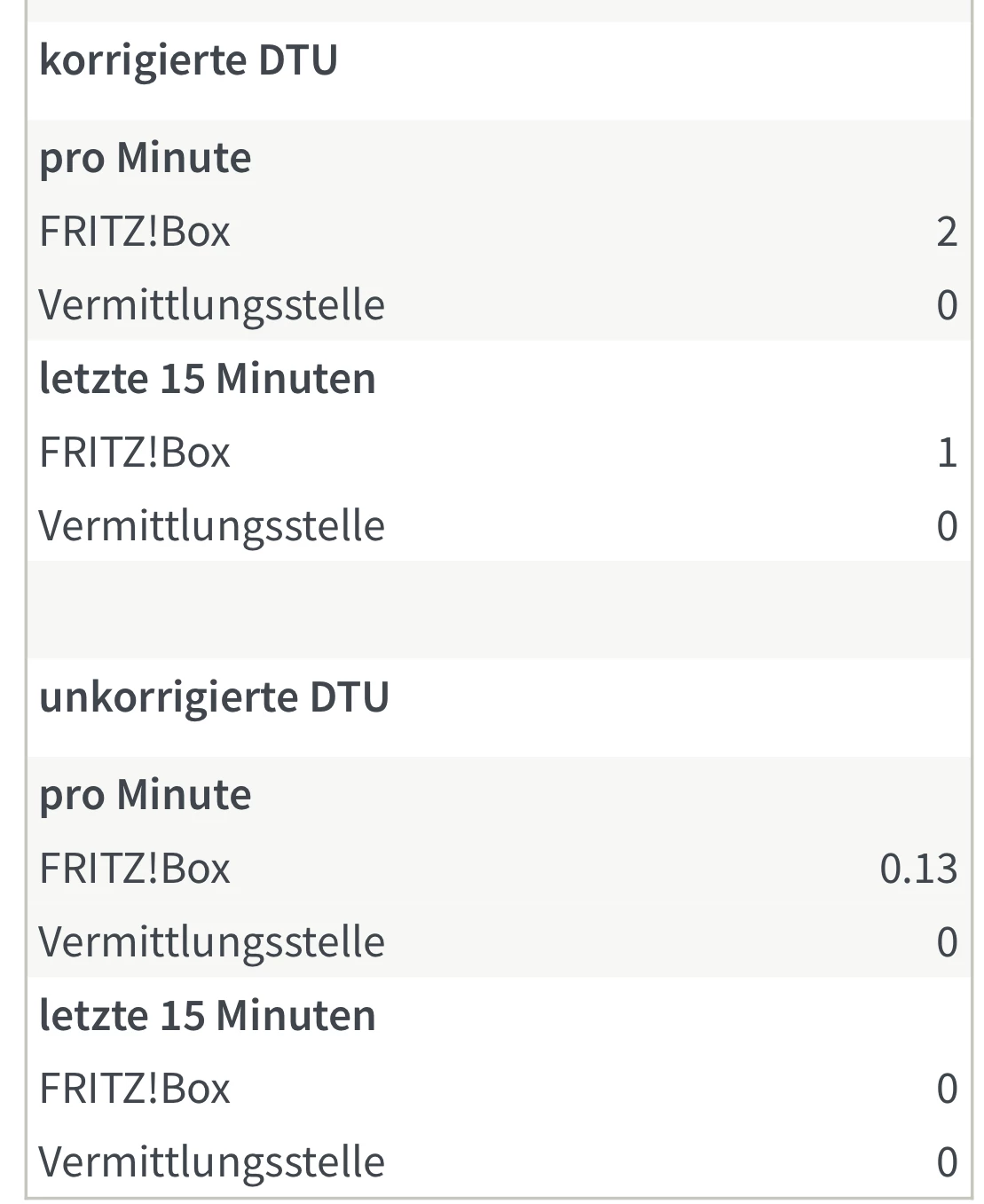Click FRITZ!Box label in unkorrigierte per-minute rows

[x=134, y=869]
